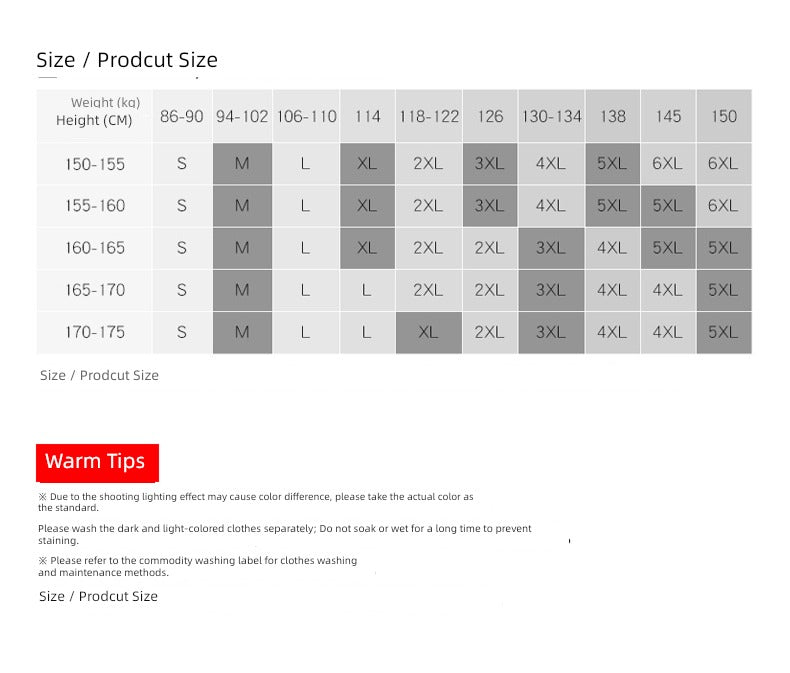This screenshot has width=790, height=673.
Task: Click the 150-155 height row label
Action: [95, 164]
